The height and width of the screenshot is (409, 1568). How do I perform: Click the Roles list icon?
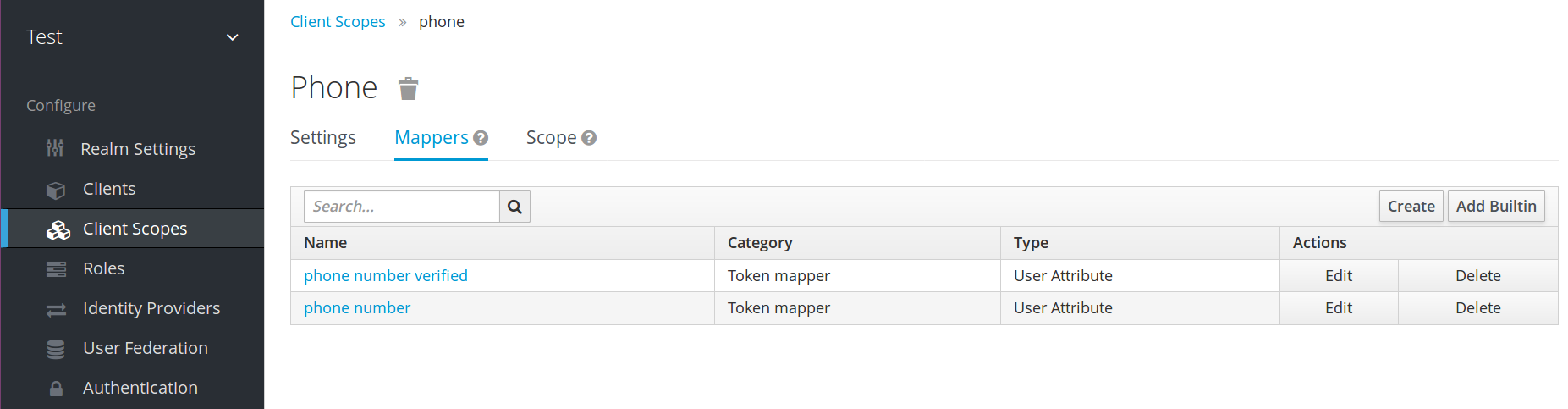click(56, 269)
